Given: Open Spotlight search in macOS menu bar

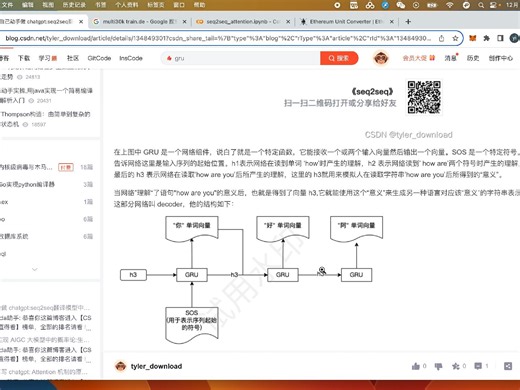Looking at the screenshot, I should 481,5.
